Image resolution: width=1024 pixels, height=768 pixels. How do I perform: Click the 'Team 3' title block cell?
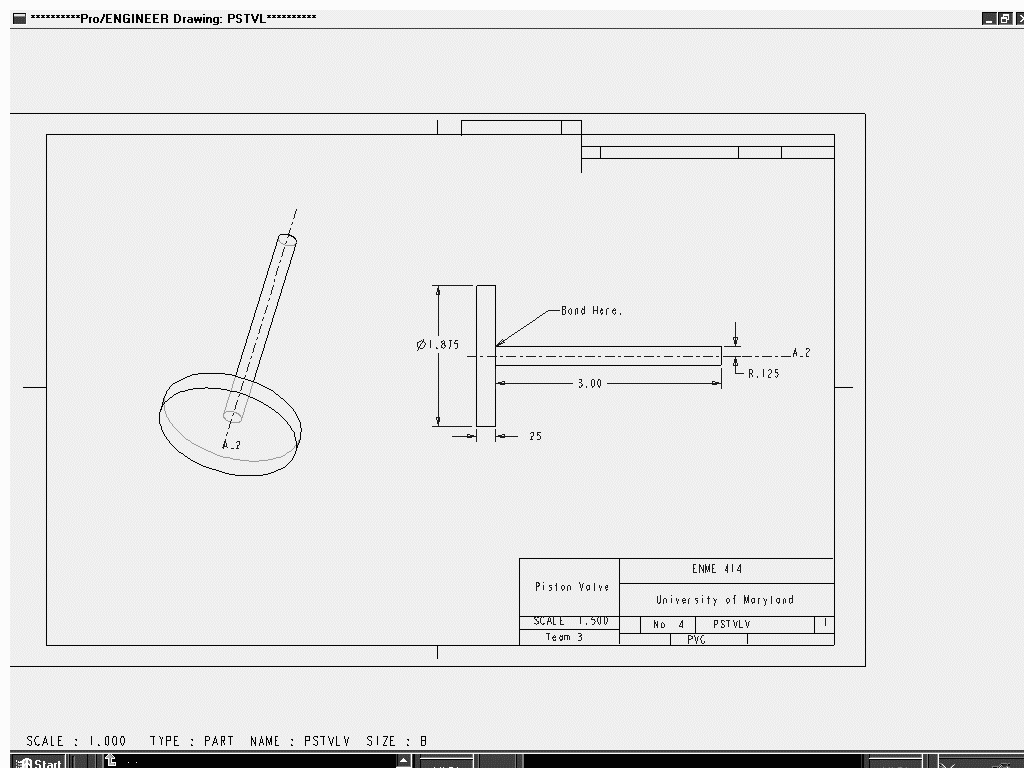[565, 637]
